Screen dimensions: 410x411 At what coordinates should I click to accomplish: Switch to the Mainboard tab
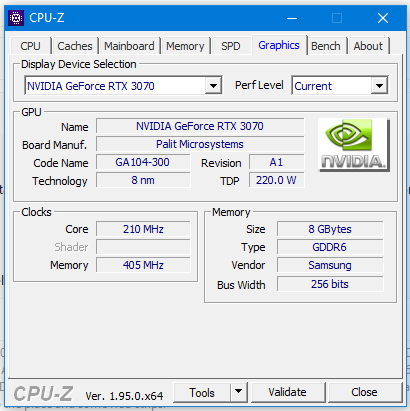(129, 46)
